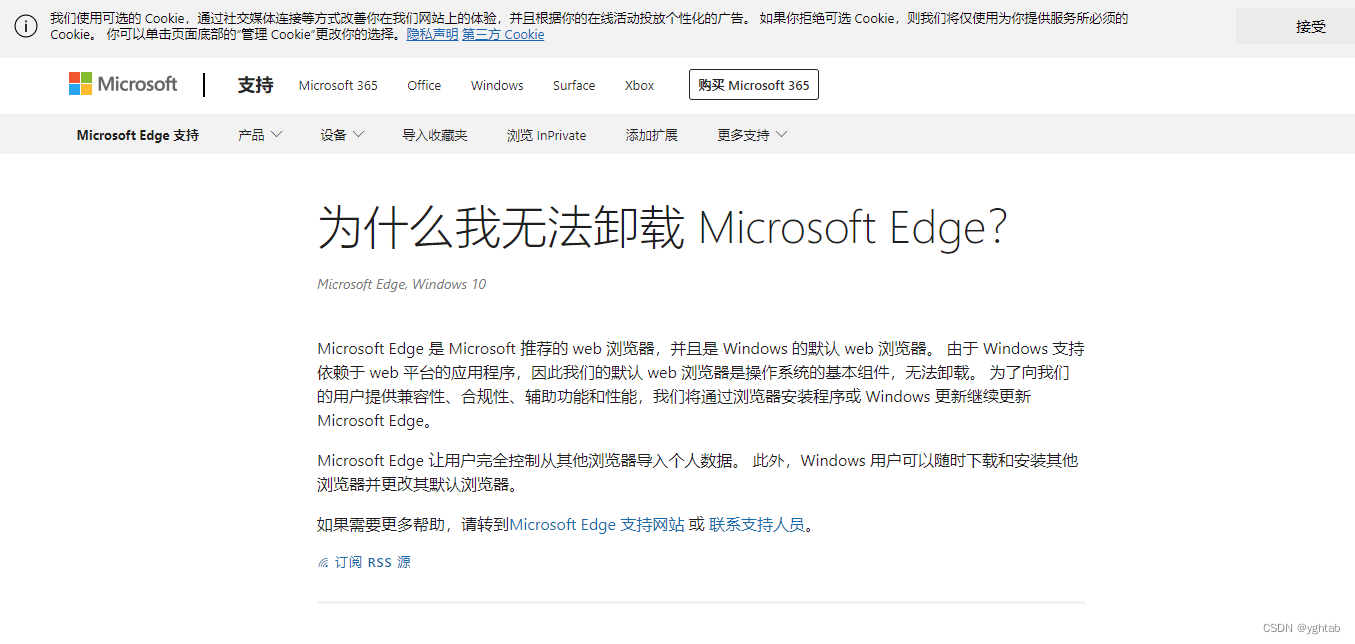This screenshot has width=1355, height=644.
Task: Go to 支持 support home
Action: click(255, 85)
